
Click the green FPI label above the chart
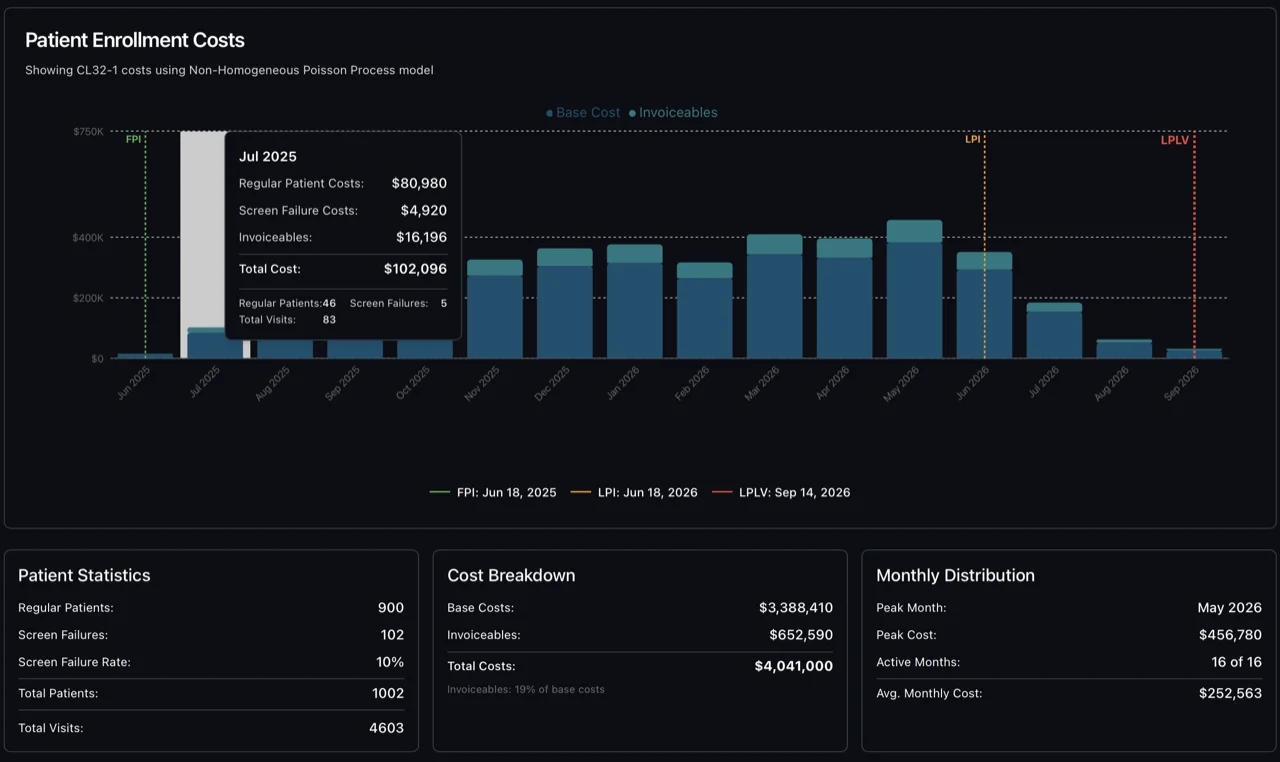pos(134,140)
